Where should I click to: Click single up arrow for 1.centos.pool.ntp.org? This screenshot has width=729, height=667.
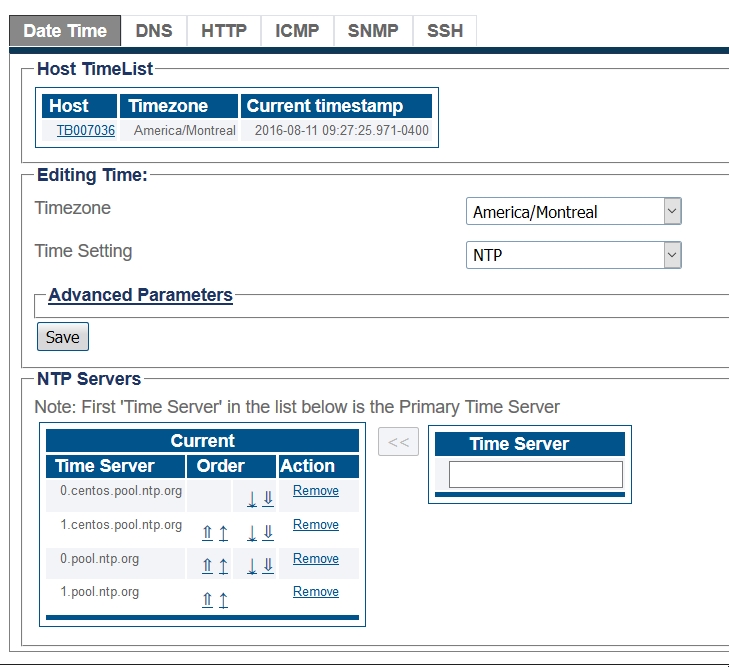(x=223, y=532)
